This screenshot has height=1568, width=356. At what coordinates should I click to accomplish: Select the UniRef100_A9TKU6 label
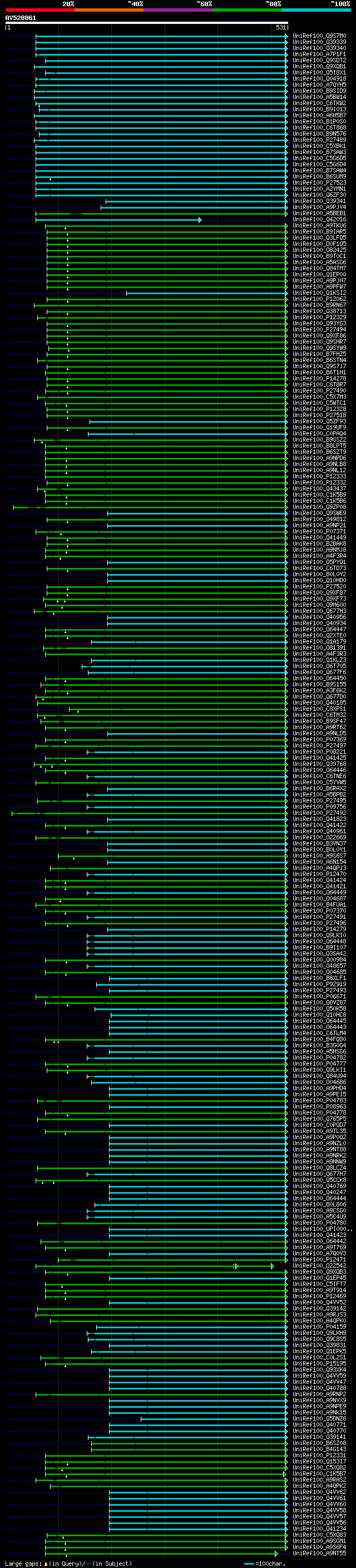coord(319,226)
